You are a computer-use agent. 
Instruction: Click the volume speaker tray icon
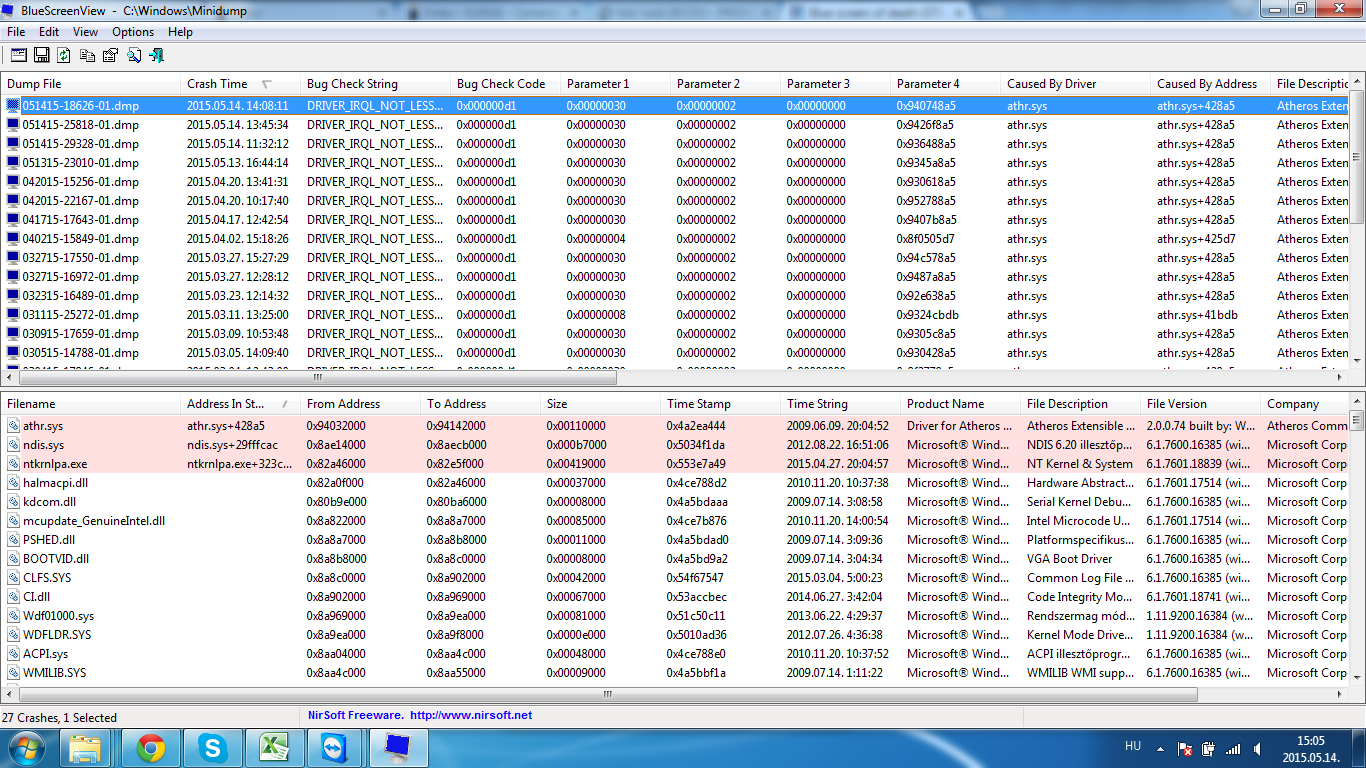[1257, 748]
